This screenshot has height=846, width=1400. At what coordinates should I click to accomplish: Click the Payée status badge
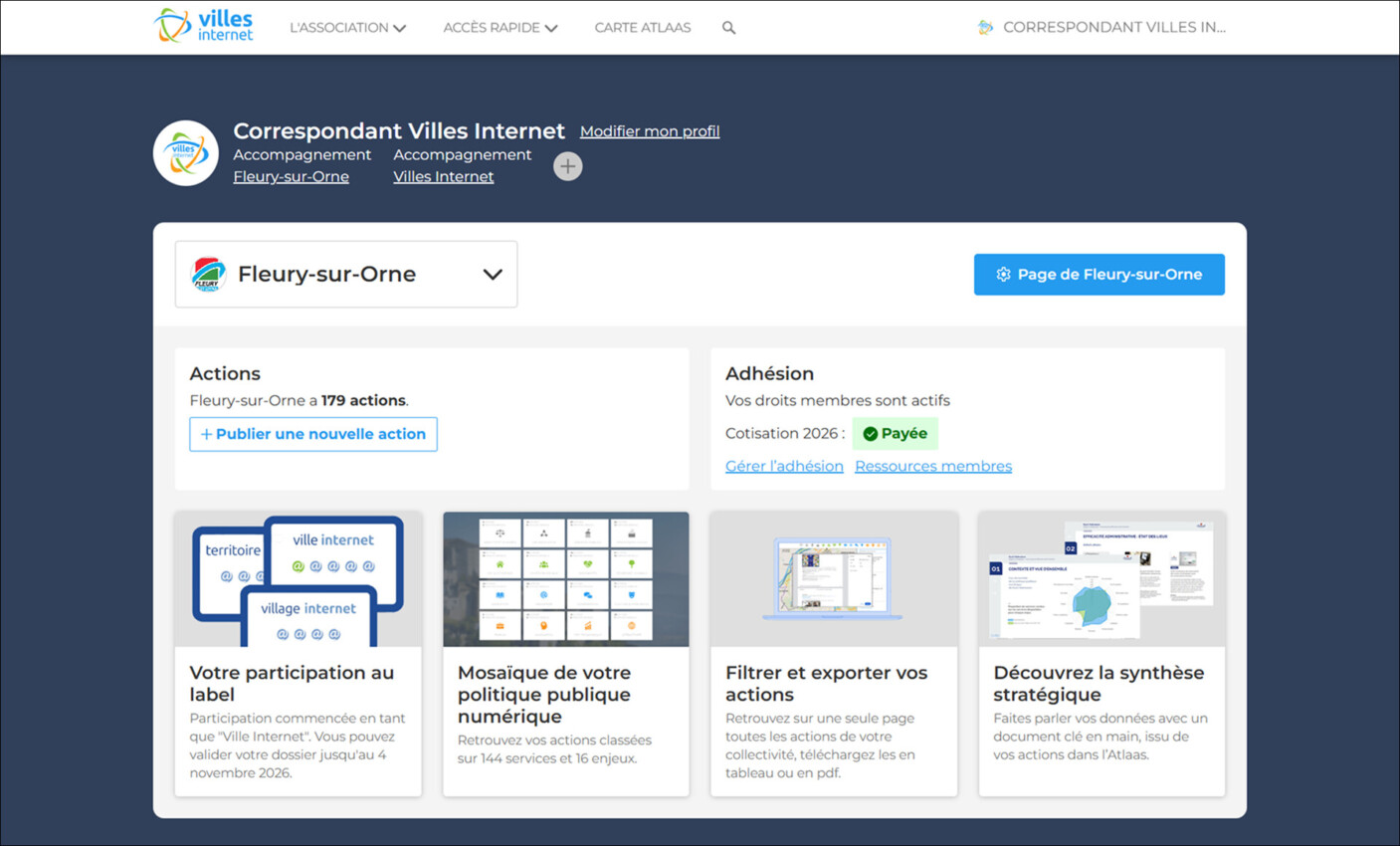(895, 434)
